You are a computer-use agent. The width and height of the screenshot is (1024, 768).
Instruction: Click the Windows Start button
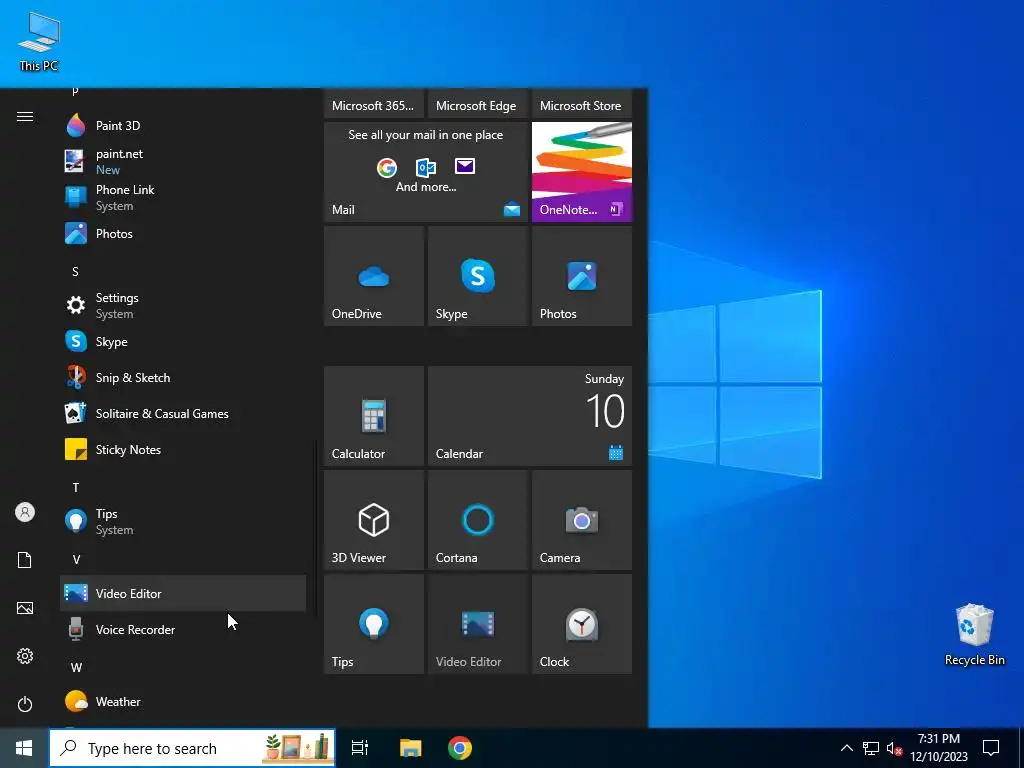coord(24,748)
